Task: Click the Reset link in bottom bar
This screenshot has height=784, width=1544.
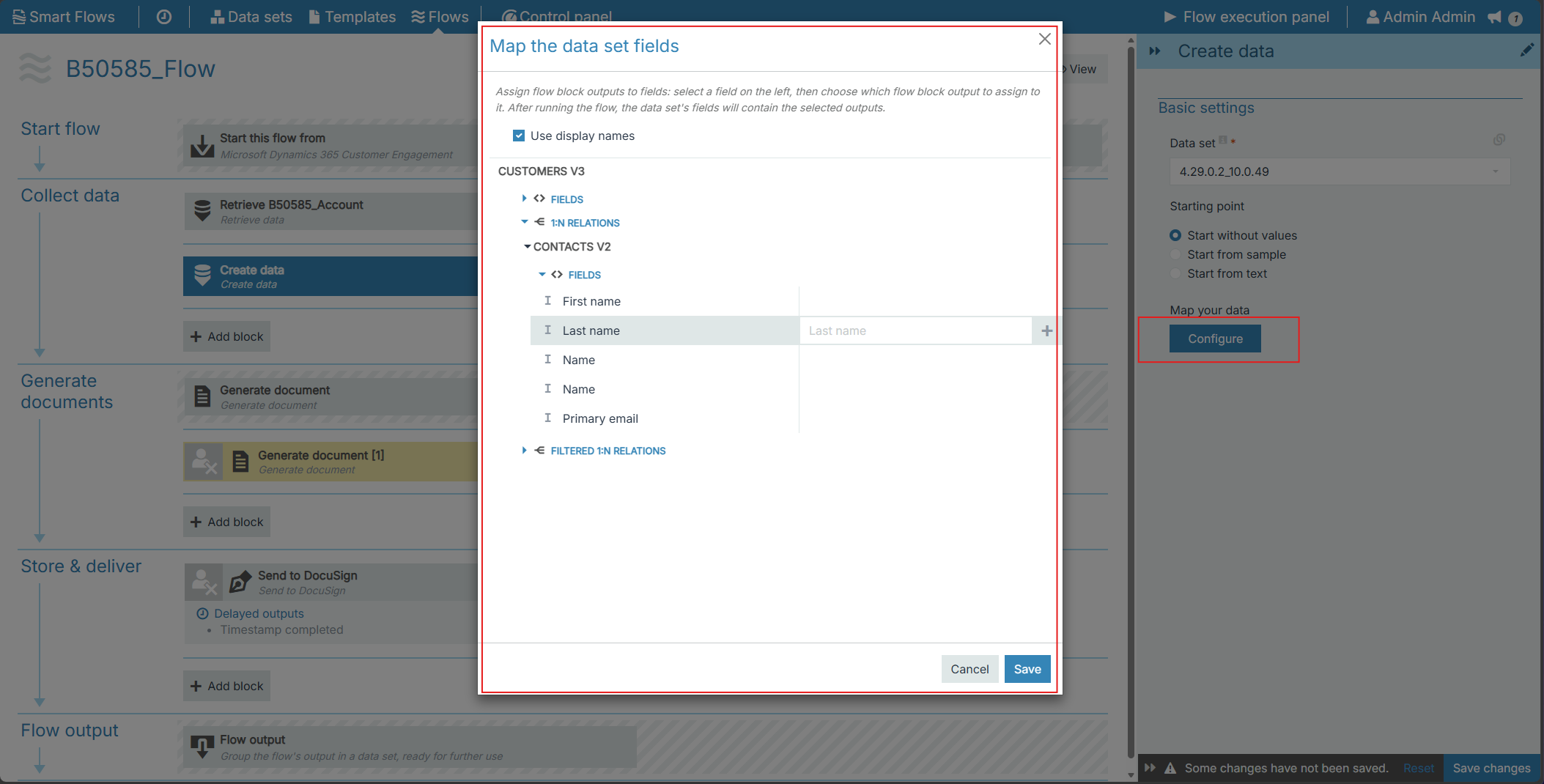Action: (1418, 768)
